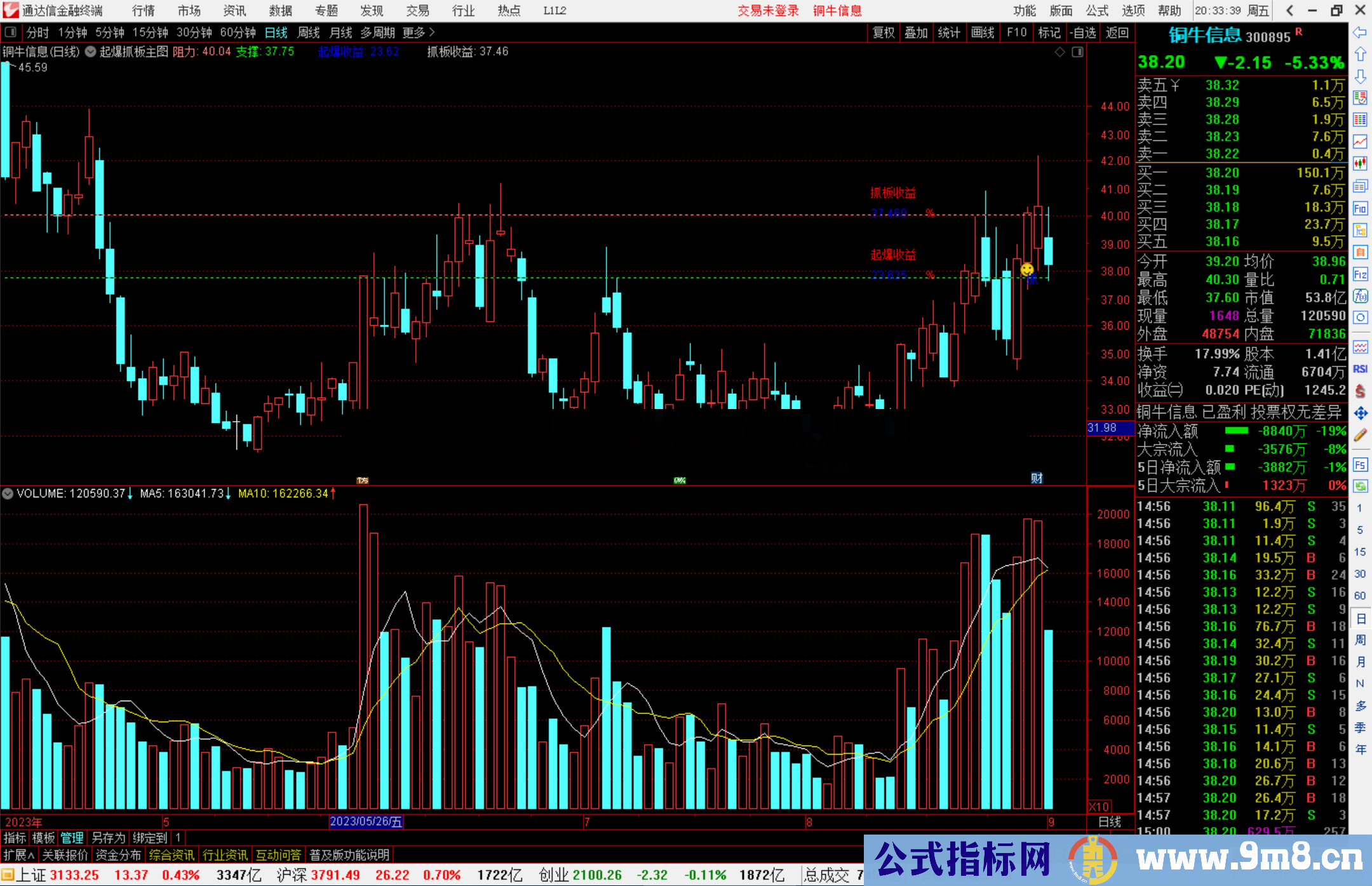Screen dimensions: 1372x886
Task: Switch to 60-minute period in sidebar
Action: (1360, 596)
